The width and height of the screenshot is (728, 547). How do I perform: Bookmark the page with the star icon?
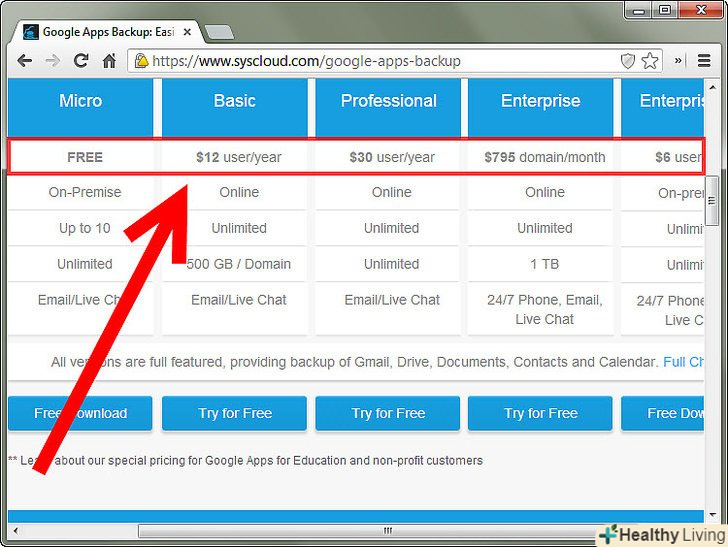(650, 61)
